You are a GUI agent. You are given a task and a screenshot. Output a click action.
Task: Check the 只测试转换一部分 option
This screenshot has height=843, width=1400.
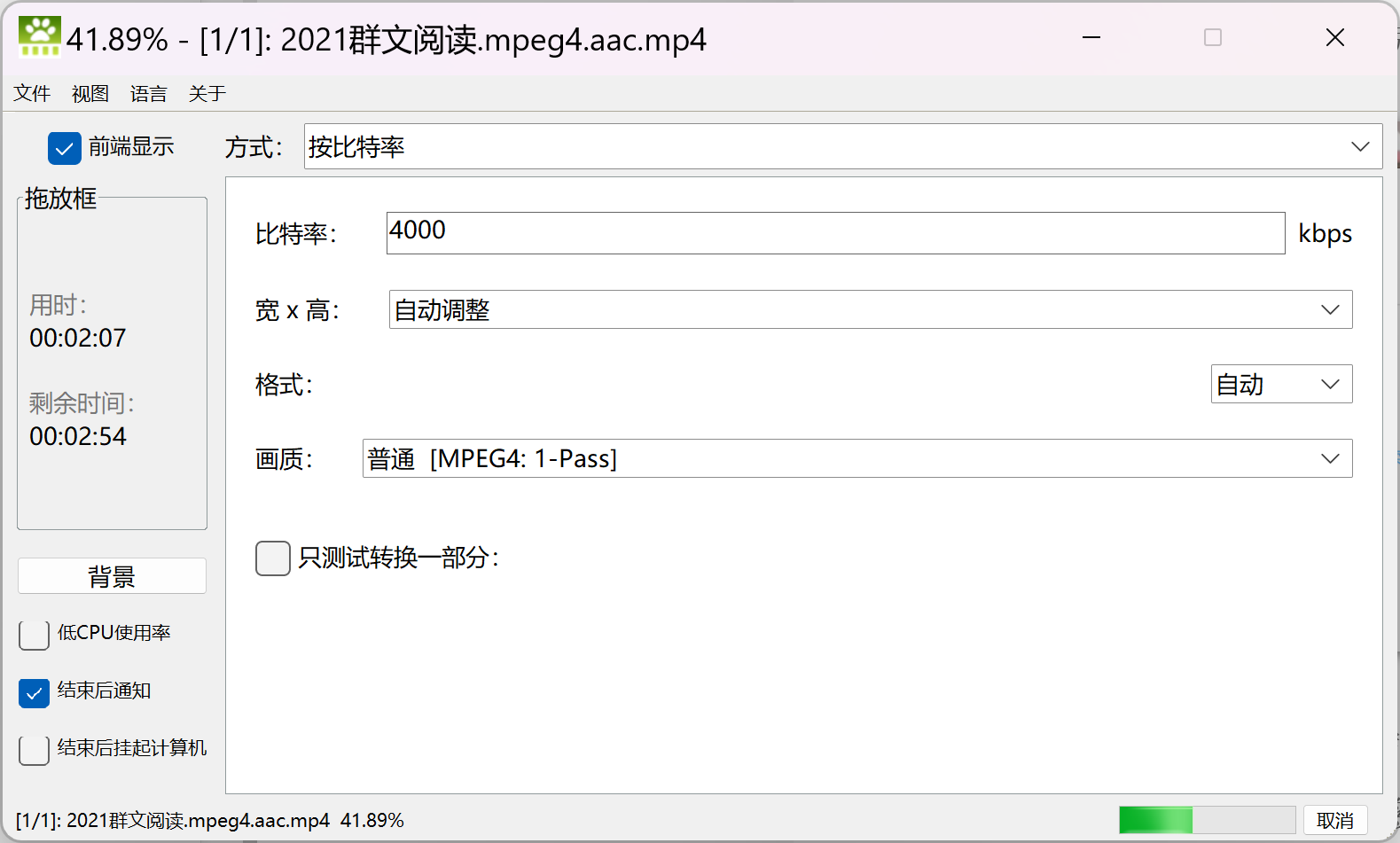coord(273,558)
